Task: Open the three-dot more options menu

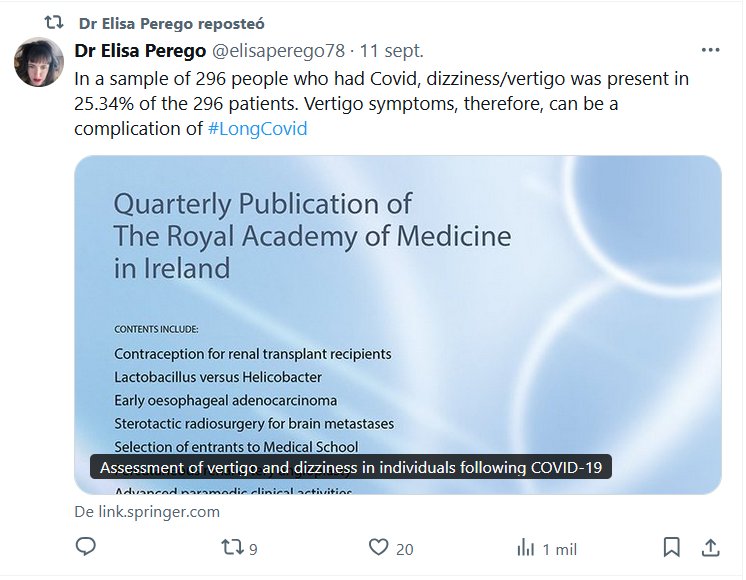Action: 710,50
